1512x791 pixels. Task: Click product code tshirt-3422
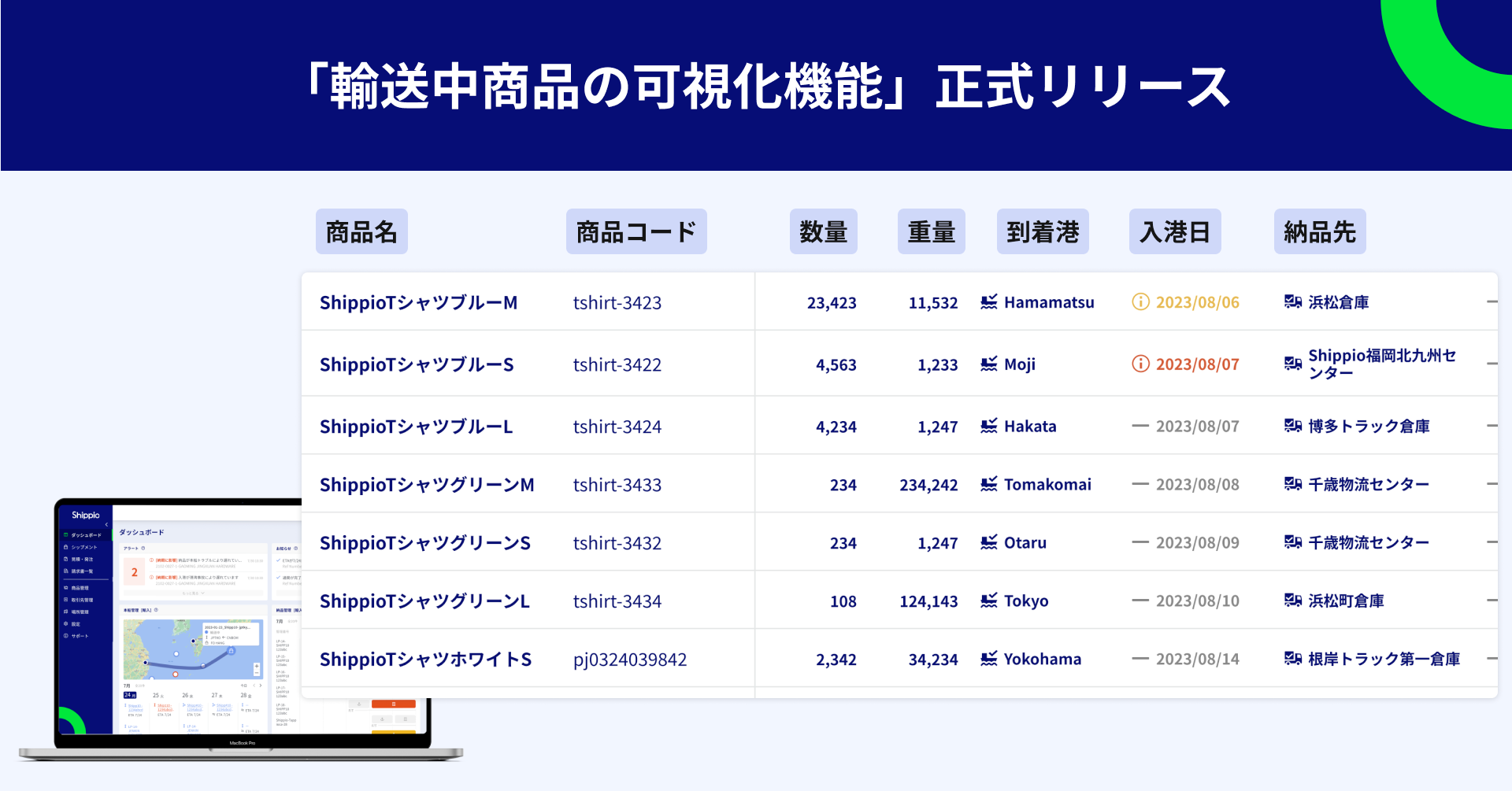click(x=617, y=365)
